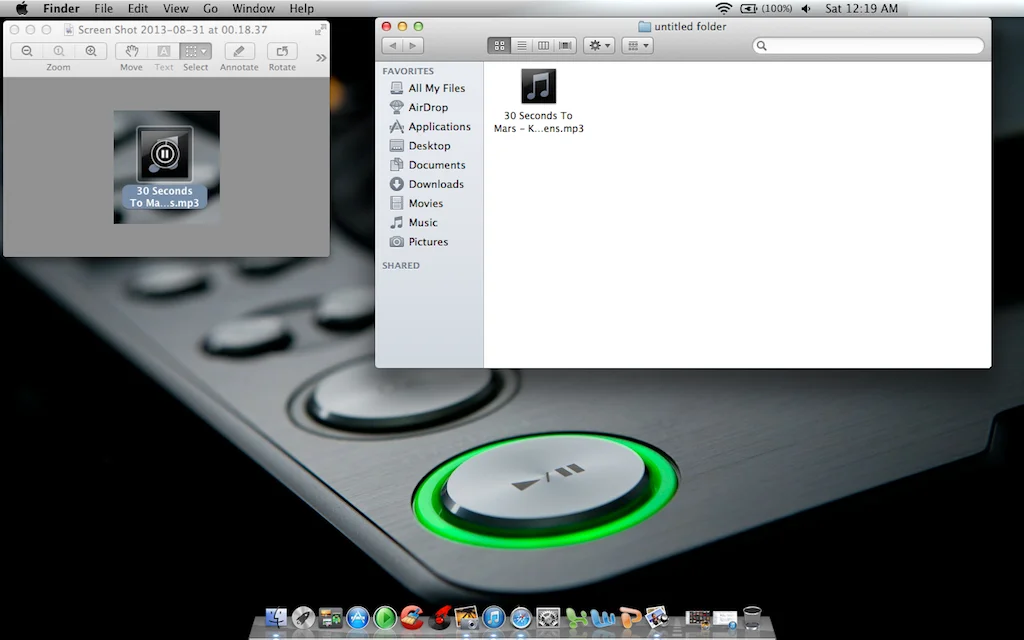The width and height of the screenshot is (1024, 640).
Task: Open the Apple menu
Action: tap(22, 8)
